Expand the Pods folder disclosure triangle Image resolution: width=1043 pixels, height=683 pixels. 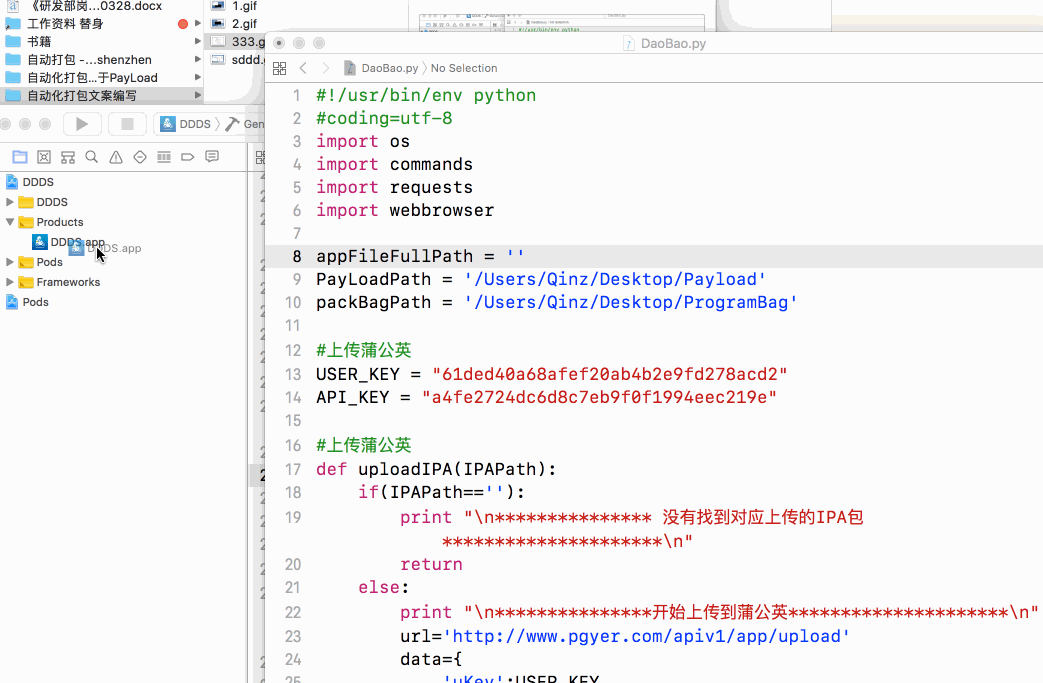tap(9, 261)
